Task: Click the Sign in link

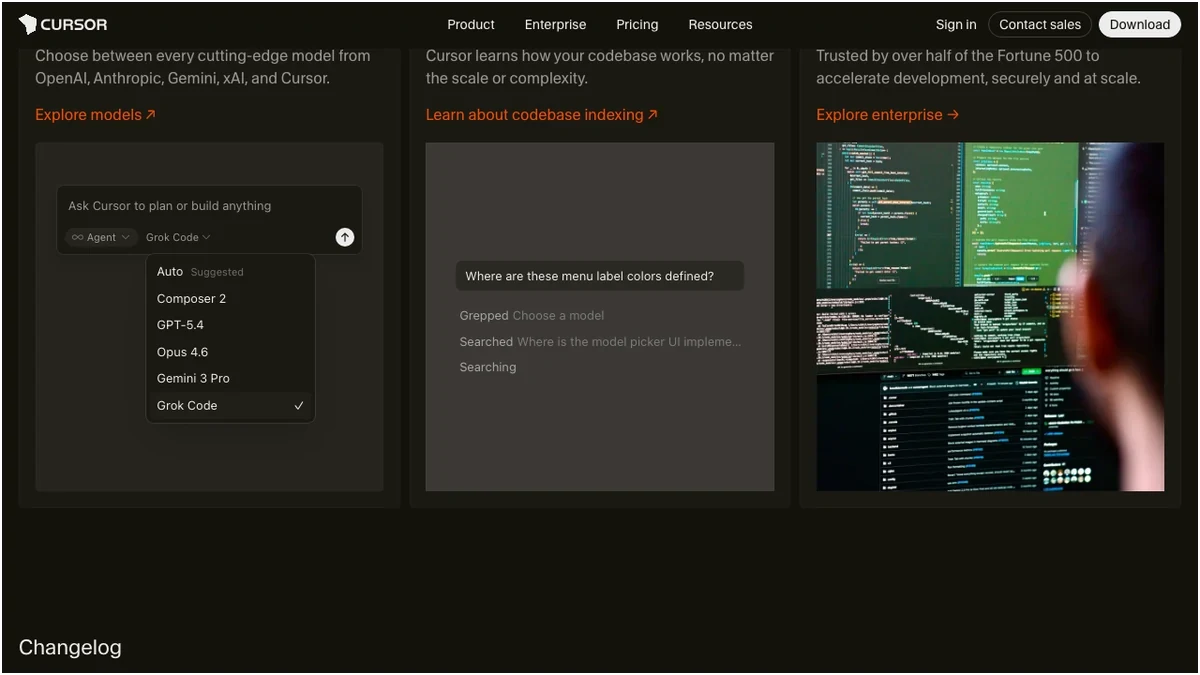Action: pos(955,24)
